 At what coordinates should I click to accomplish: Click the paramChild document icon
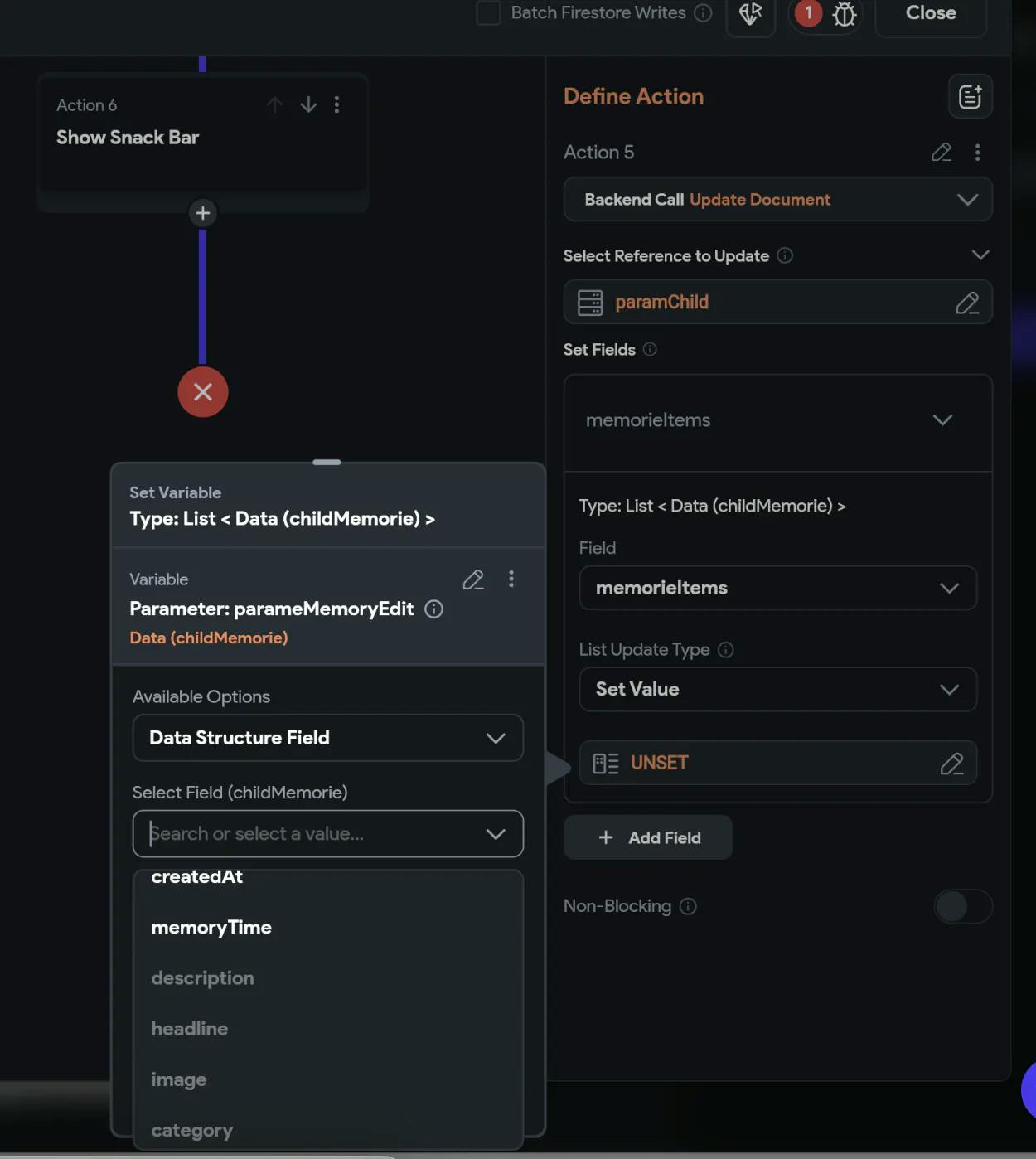pos(590,303)
